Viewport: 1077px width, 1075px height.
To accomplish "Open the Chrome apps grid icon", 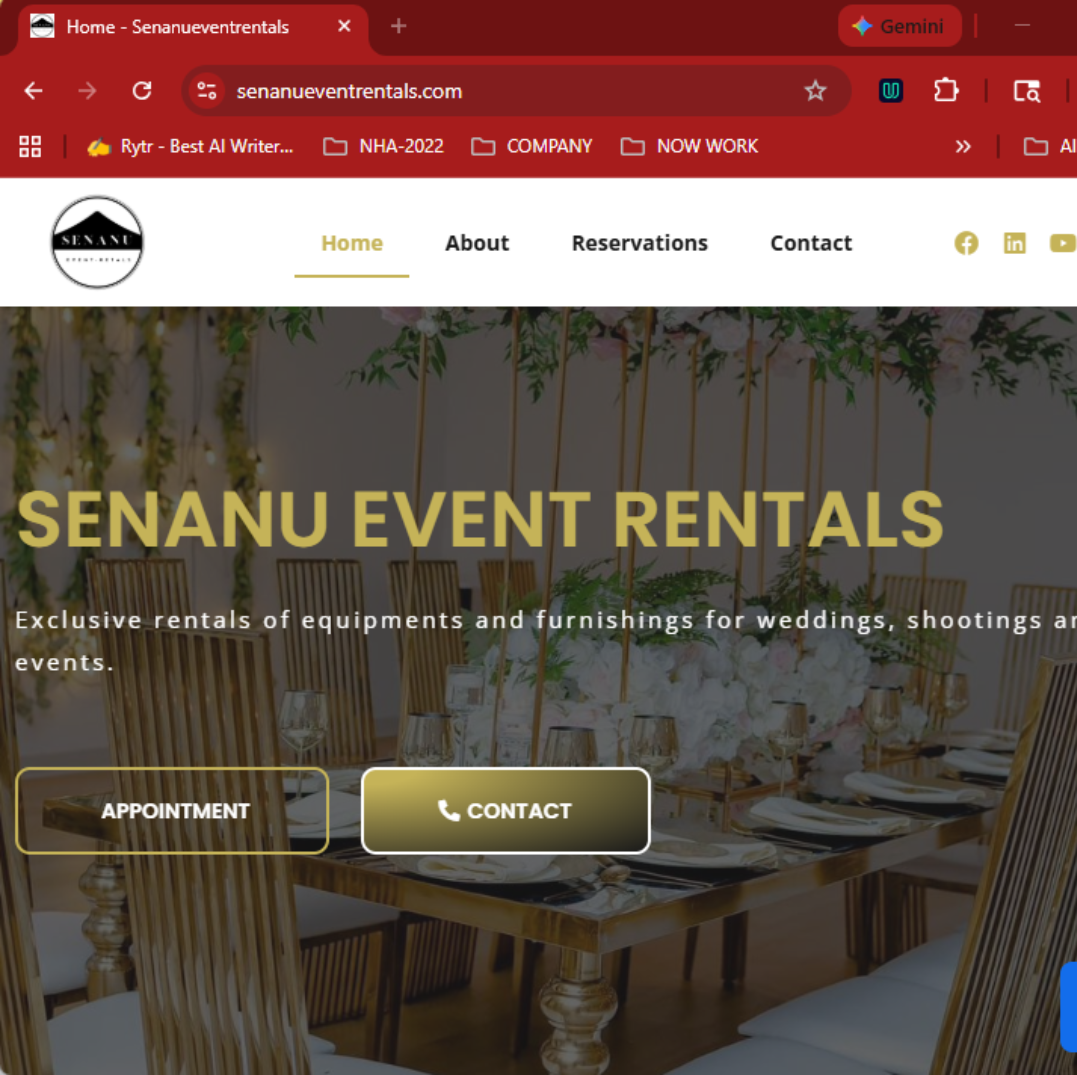I will [30, 146].
